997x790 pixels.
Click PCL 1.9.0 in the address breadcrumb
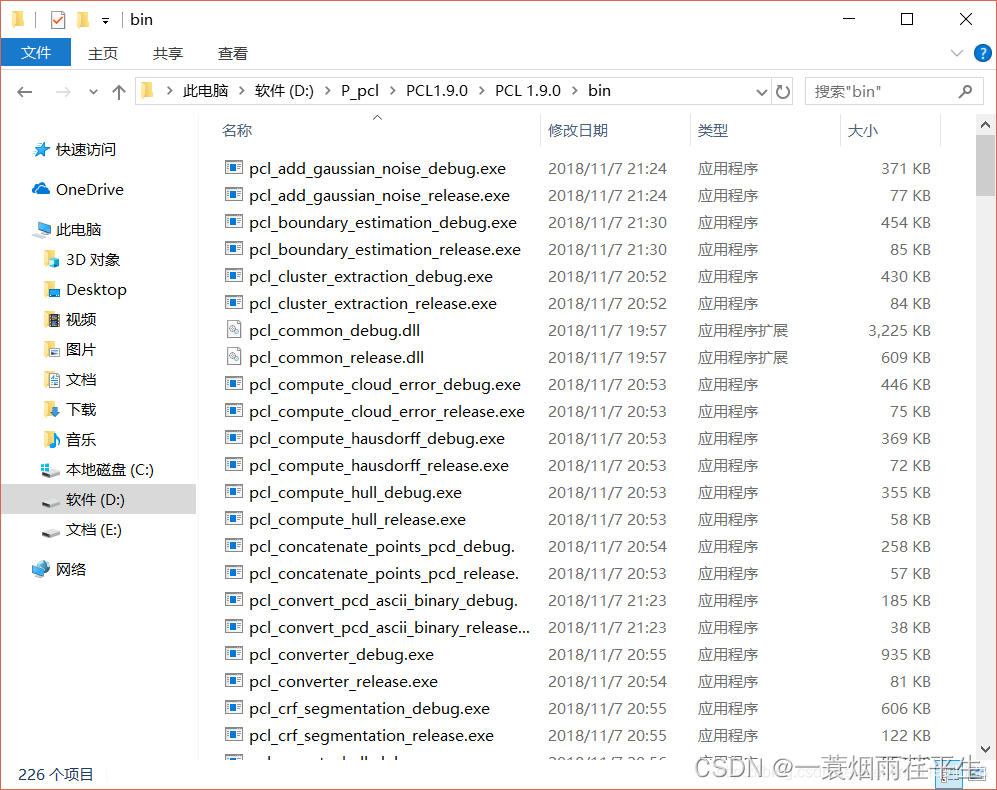[528, 91]
